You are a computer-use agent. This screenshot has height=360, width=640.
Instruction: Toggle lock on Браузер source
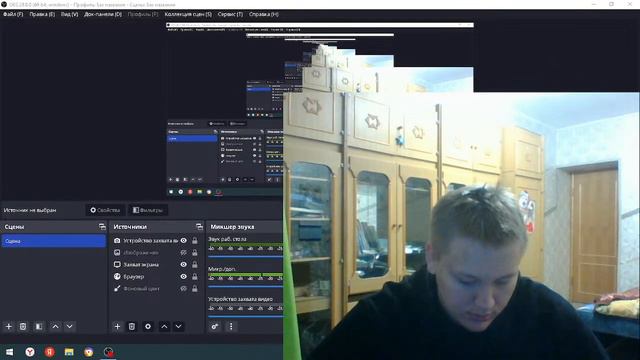click(195, 276)
